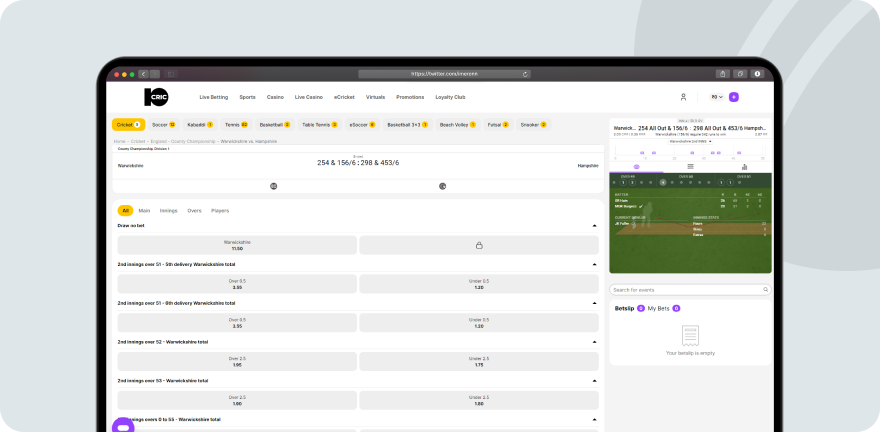
Task: Click the 10CRIC logo
Action: [x=156, y=97]
